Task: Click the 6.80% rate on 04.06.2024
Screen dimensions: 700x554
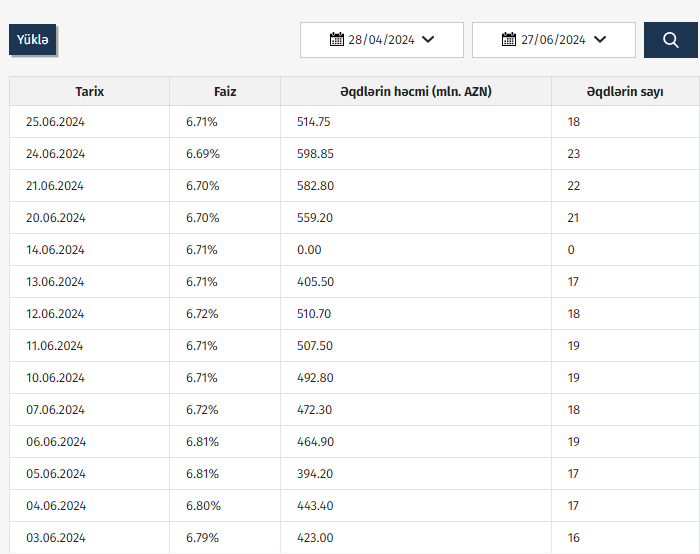Action: pyautogui.click(x=202, y=506)
